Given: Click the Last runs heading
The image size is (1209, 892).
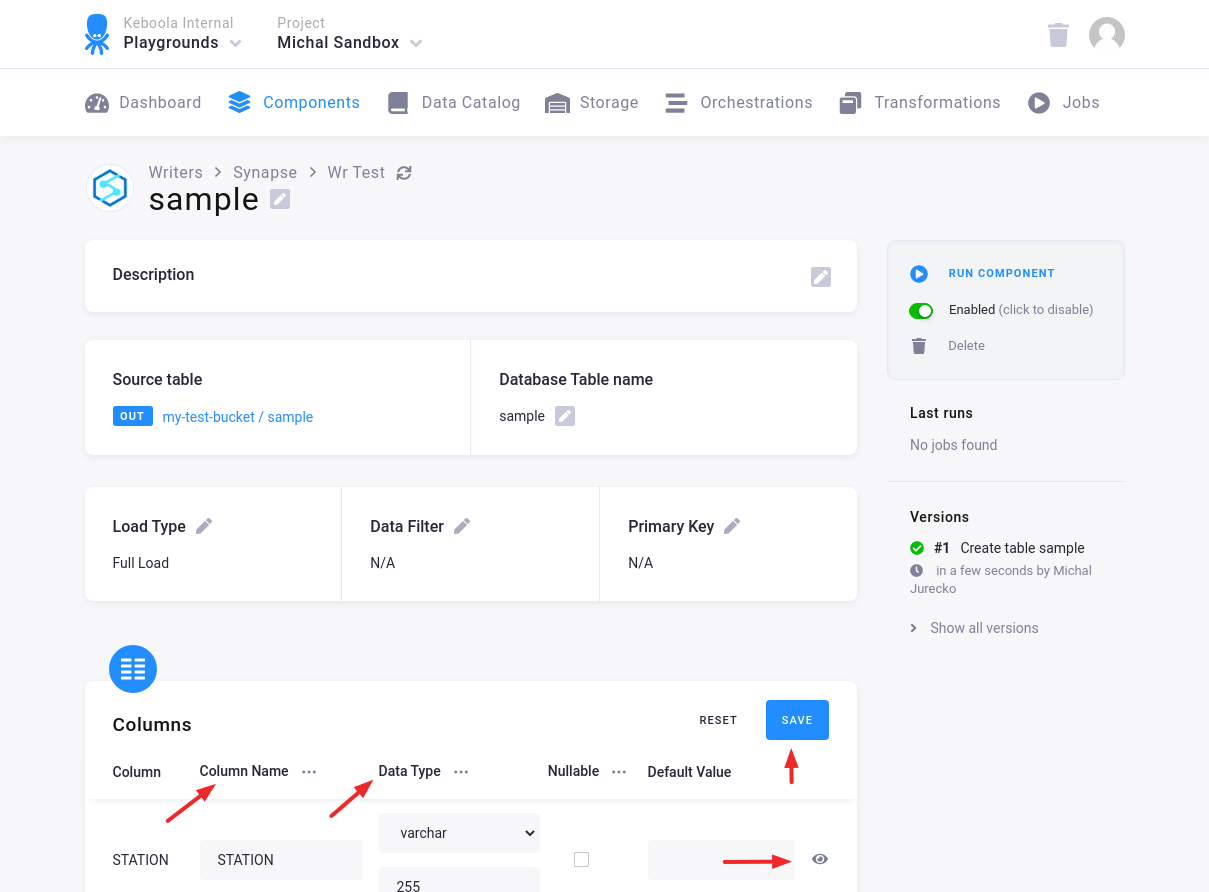Looking at the screenshot, I should pos(941,413).
